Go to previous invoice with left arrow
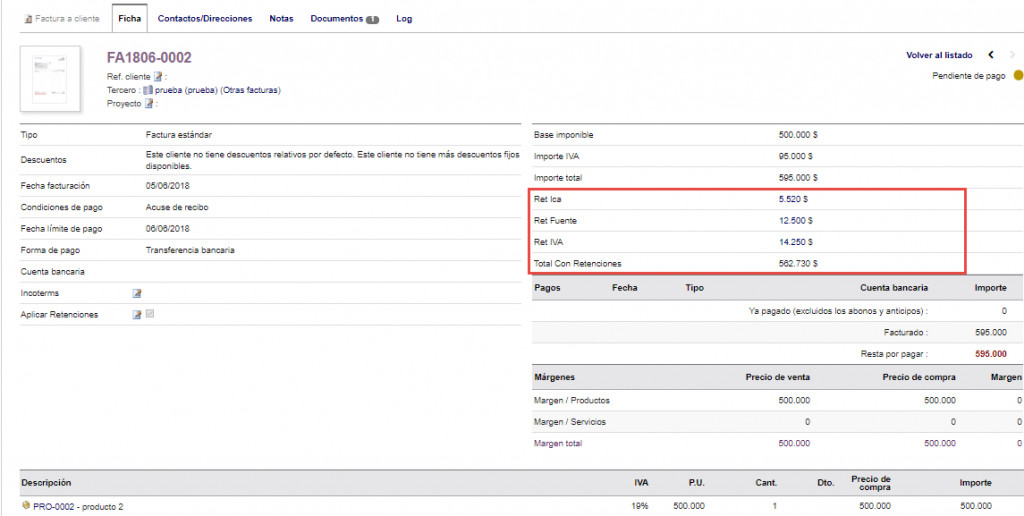Image resolution: width=1024 pixels, height=516 pixels. 991,56
